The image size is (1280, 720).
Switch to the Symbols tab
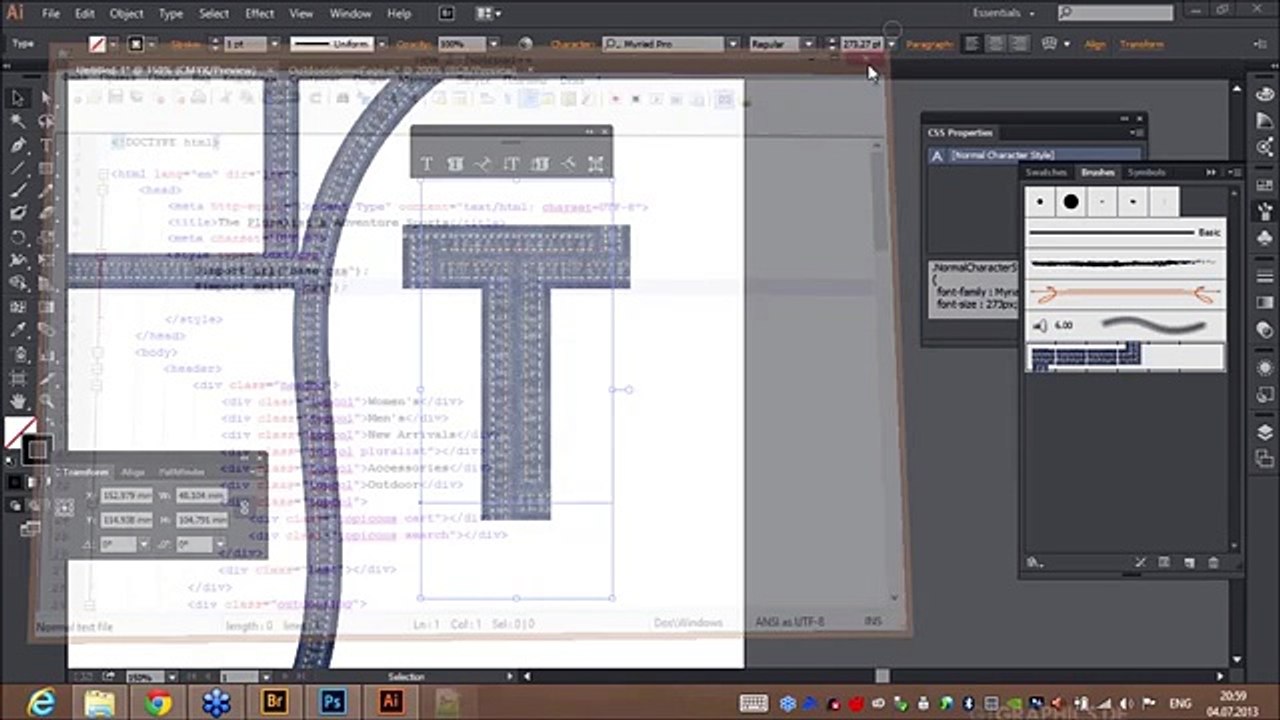point(1146,172)
